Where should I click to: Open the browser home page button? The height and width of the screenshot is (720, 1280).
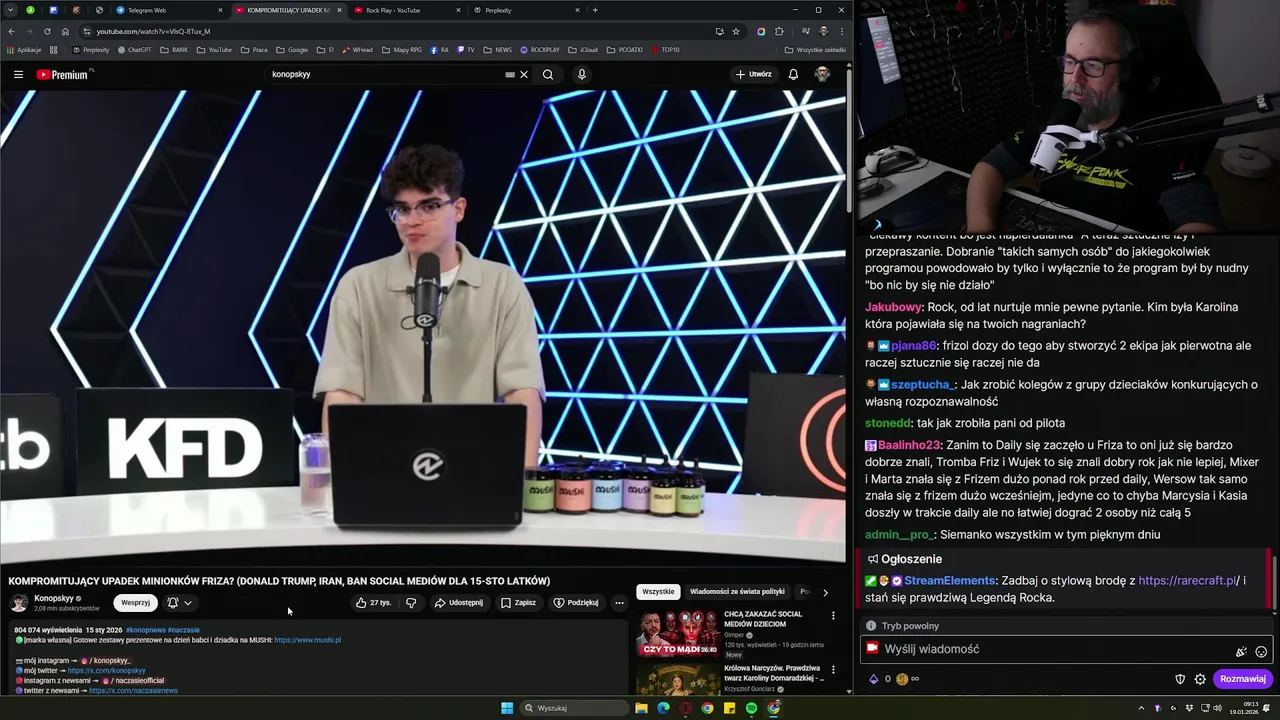pyautogui.click(x=65, y=31)
